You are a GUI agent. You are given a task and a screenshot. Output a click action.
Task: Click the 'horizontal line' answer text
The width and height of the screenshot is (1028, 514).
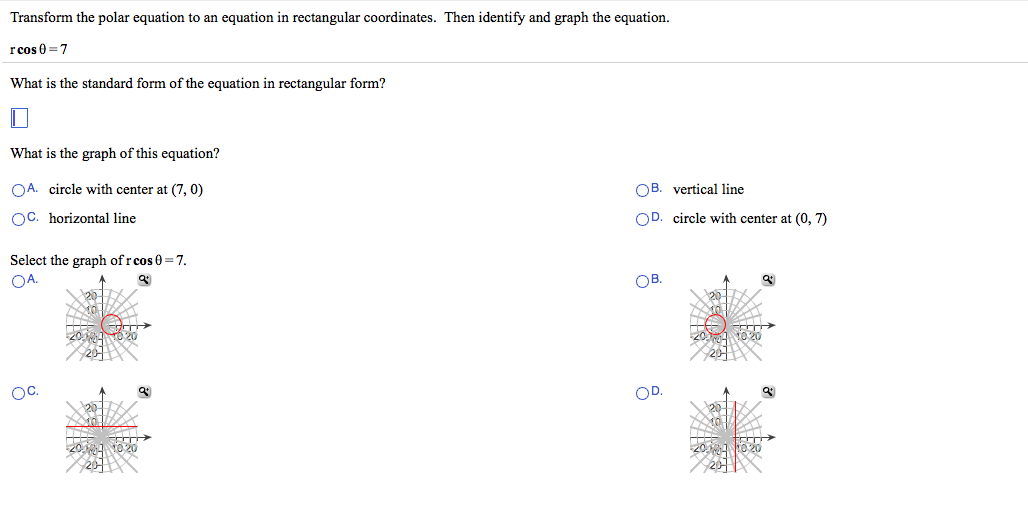[92, 219]
